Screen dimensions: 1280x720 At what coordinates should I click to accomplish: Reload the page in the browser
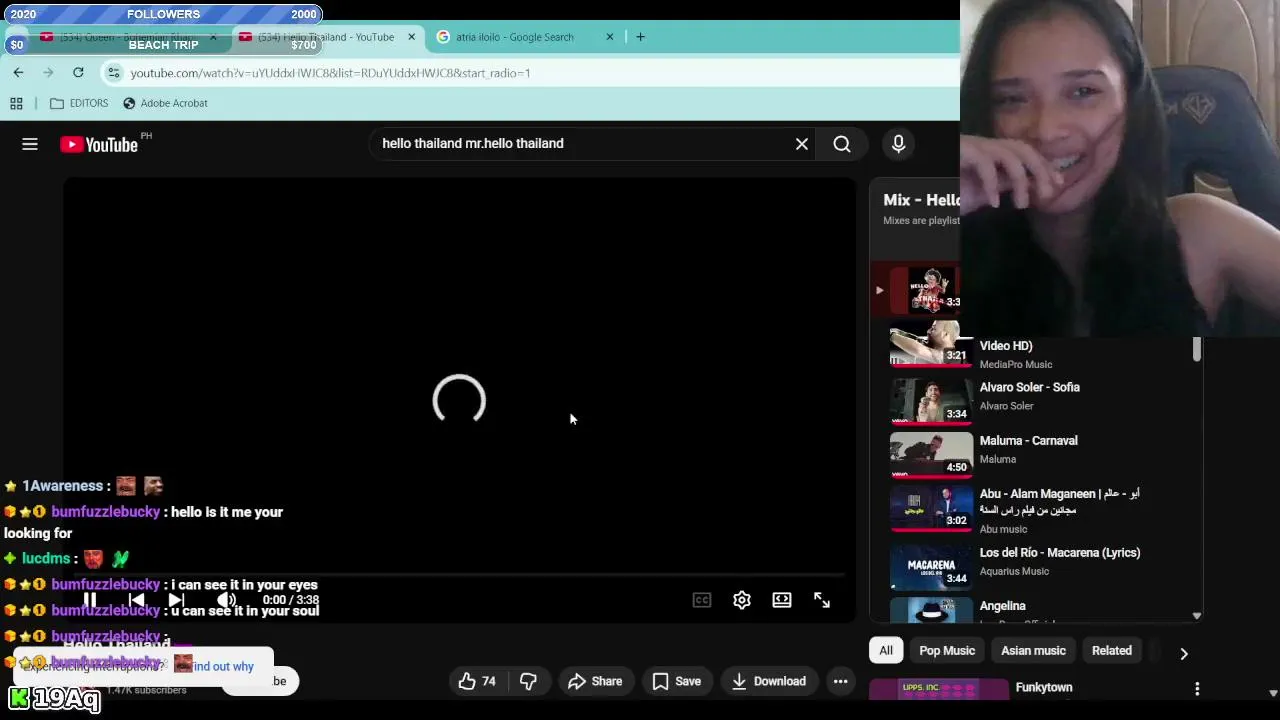(x=78, y=73)
